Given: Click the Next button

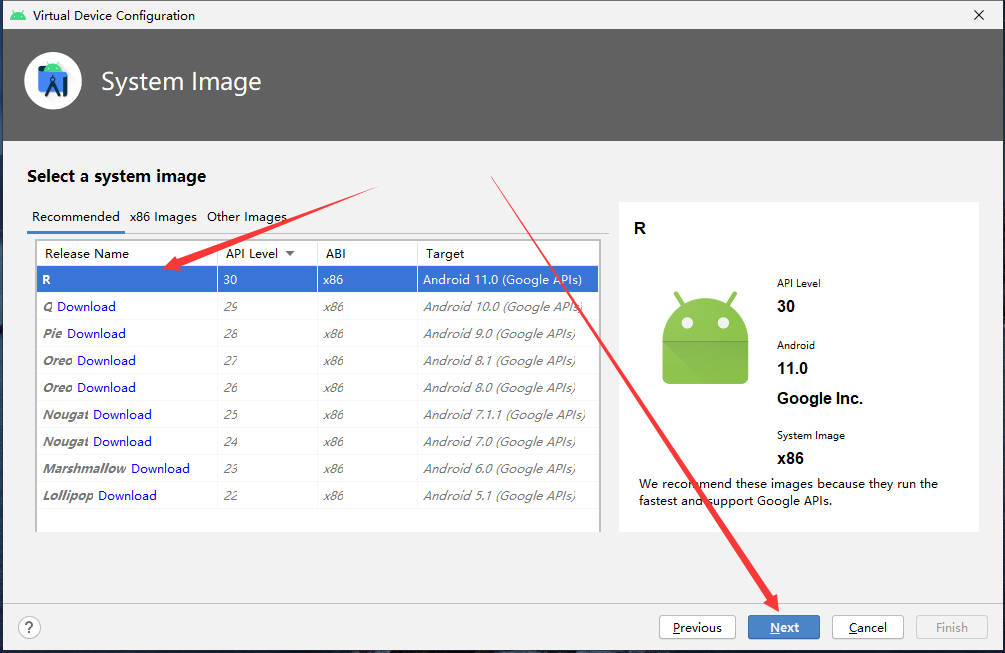Looking at the screenshot, I should coord(784,627).
